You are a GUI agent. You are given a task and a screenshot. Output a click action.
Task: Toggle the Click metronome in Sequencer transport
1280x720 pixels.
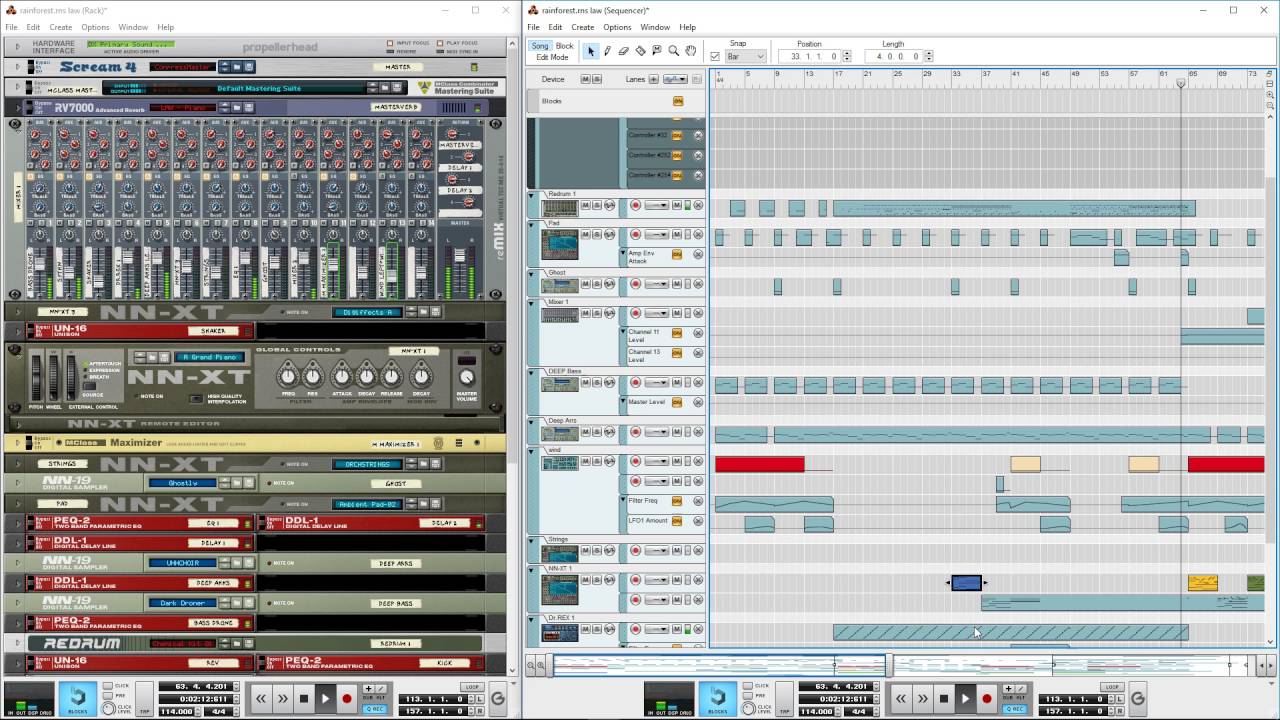click(x=747, y=686)
